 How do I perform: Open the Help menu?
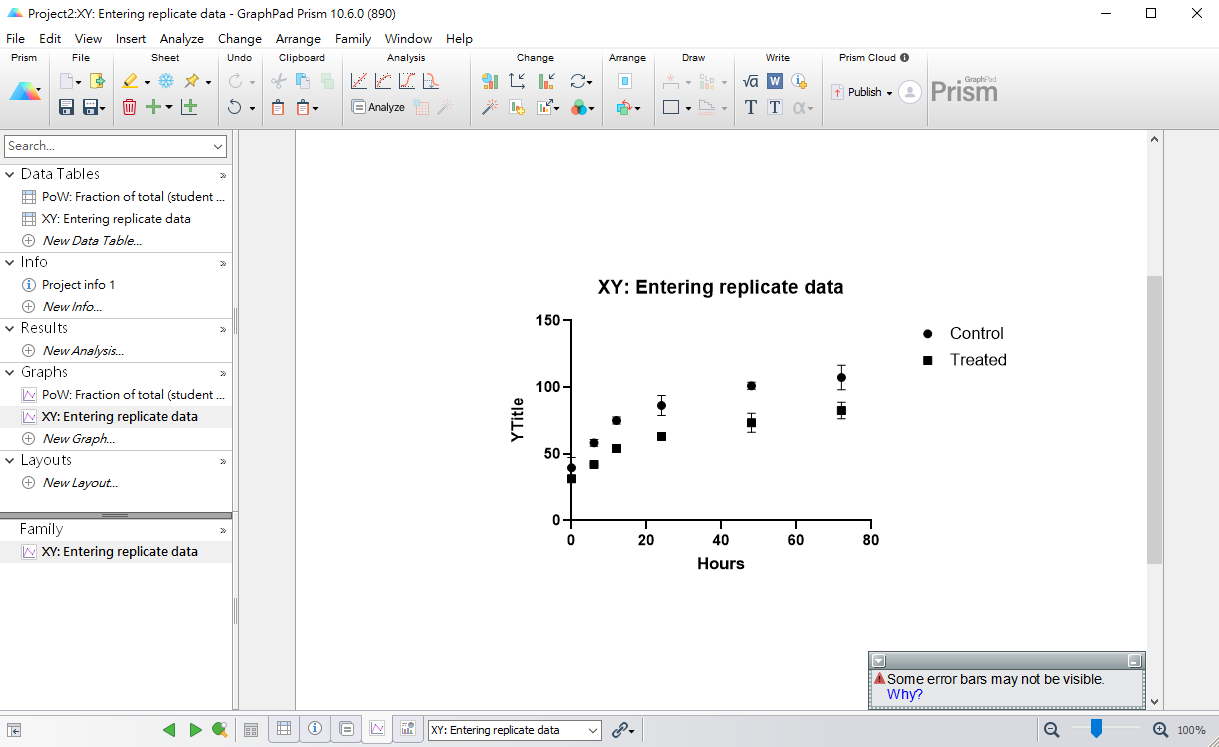pyautogui.click(x=459, y=38)
